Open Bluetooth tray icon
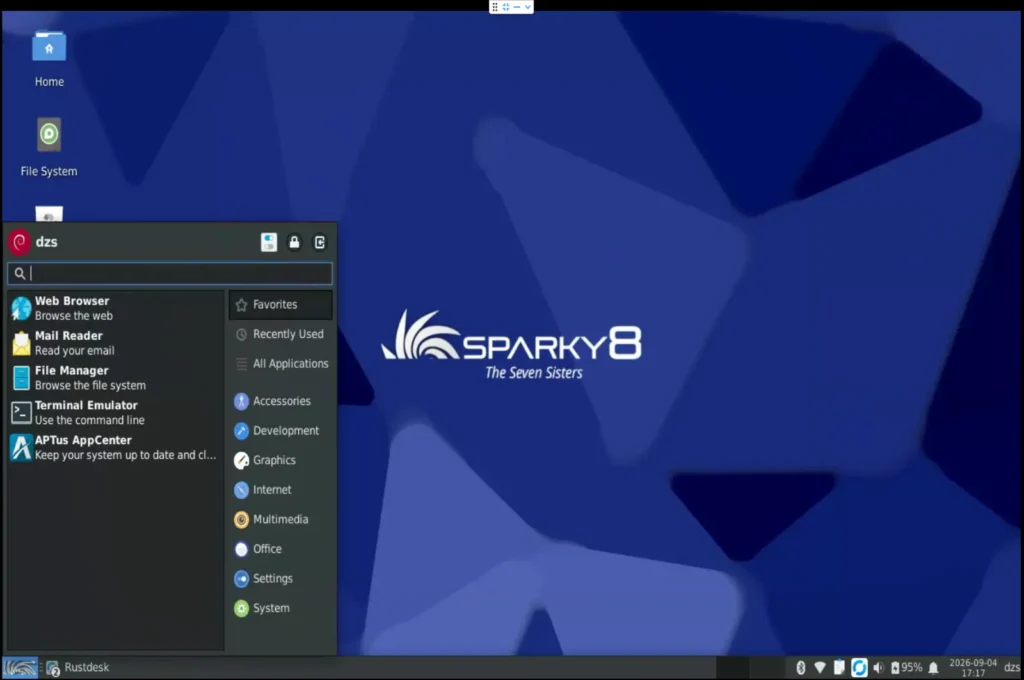Image resolution: width=1024 pixels, height=680 pixels. (801, 668)
